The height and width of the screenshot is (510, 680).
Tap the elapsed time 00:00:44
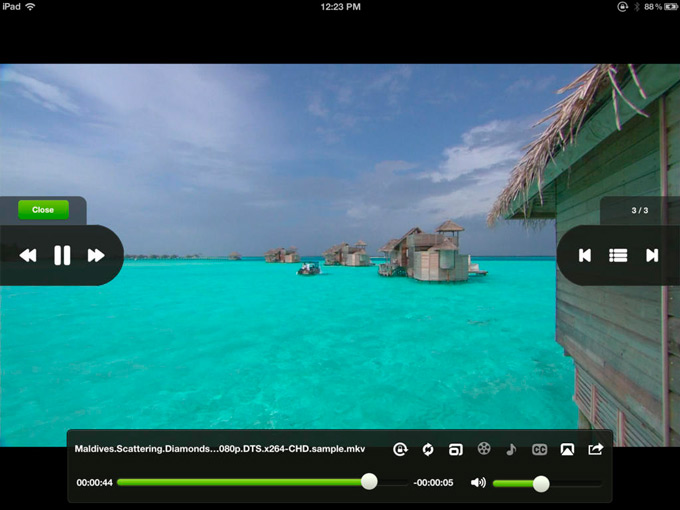click(x=95, y=483)
